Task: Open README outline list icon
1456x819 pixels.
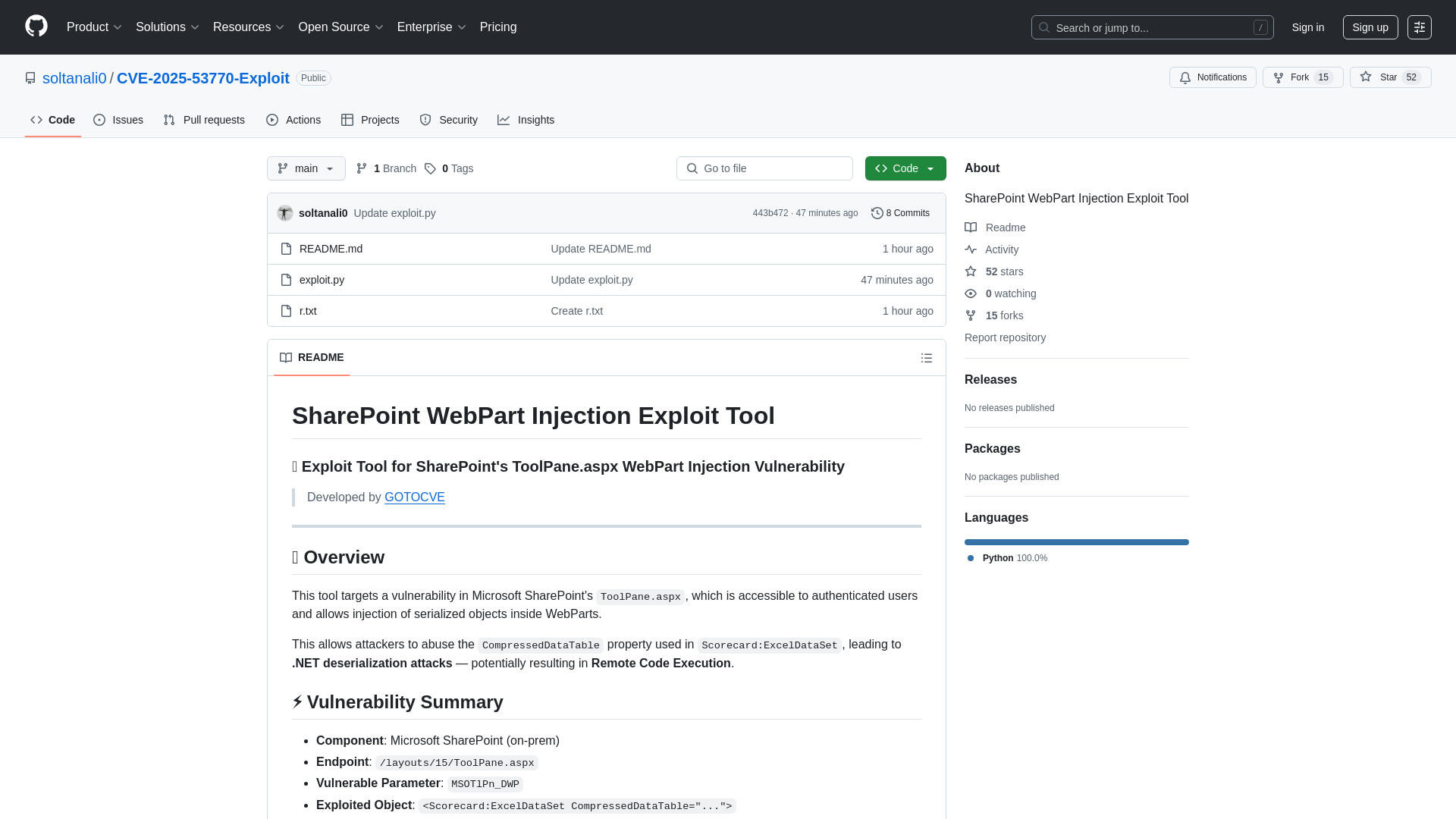Action: coord(927,358)
